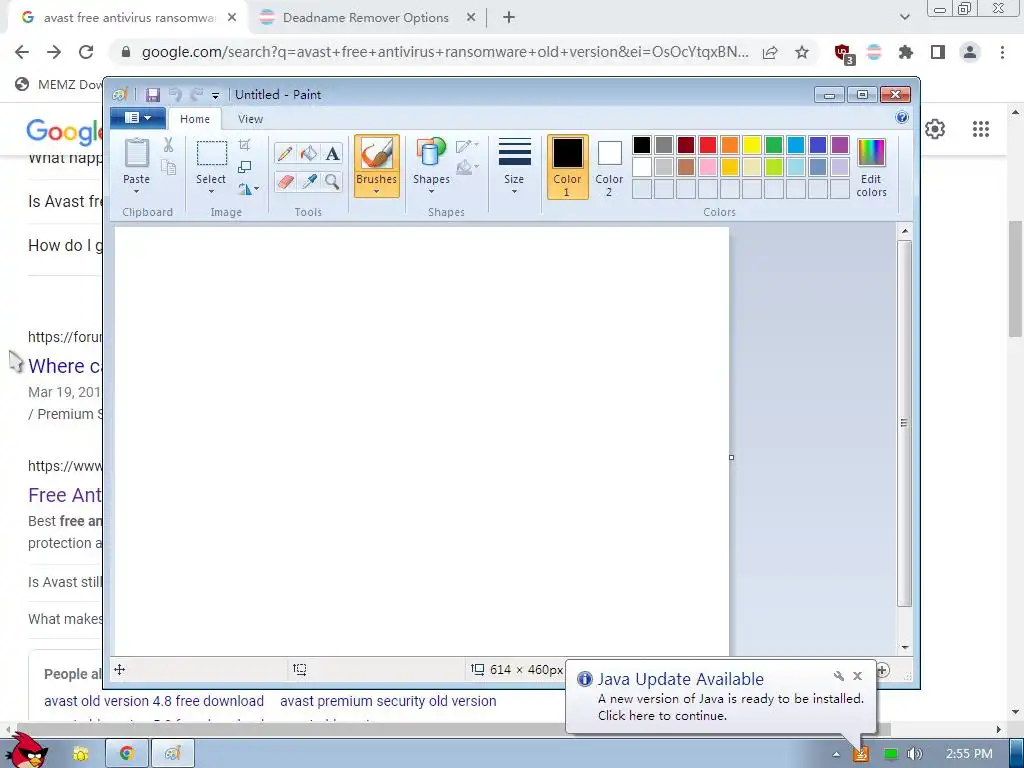Viewport: 1024px width, 768px height.
Task: Open Google settings gear icon
Action: pyautogui.click(x=935, y=129)
